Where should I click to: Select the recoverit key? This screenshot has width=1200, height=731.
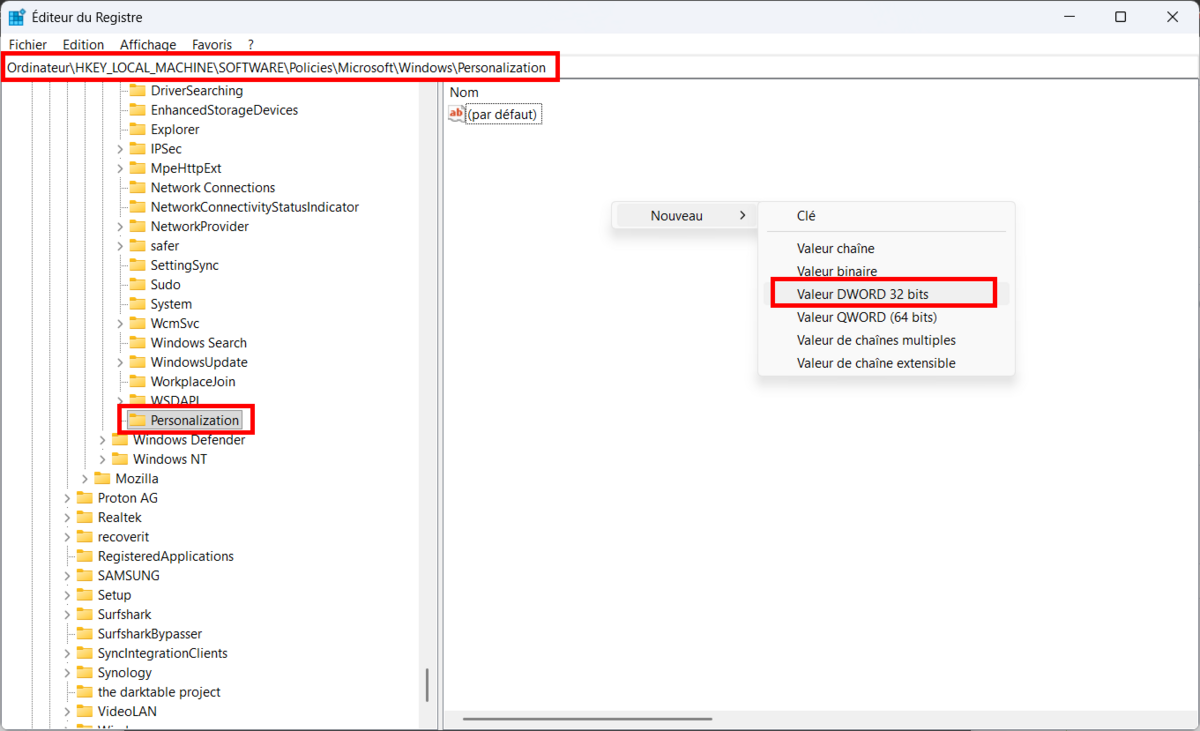[x=123, y=537]
